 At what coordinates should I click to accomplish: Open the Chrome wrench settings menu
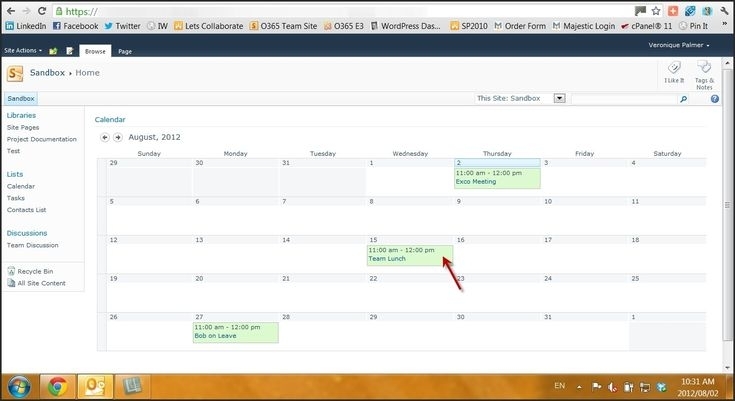pyautogui.click(x=724, y=11)
